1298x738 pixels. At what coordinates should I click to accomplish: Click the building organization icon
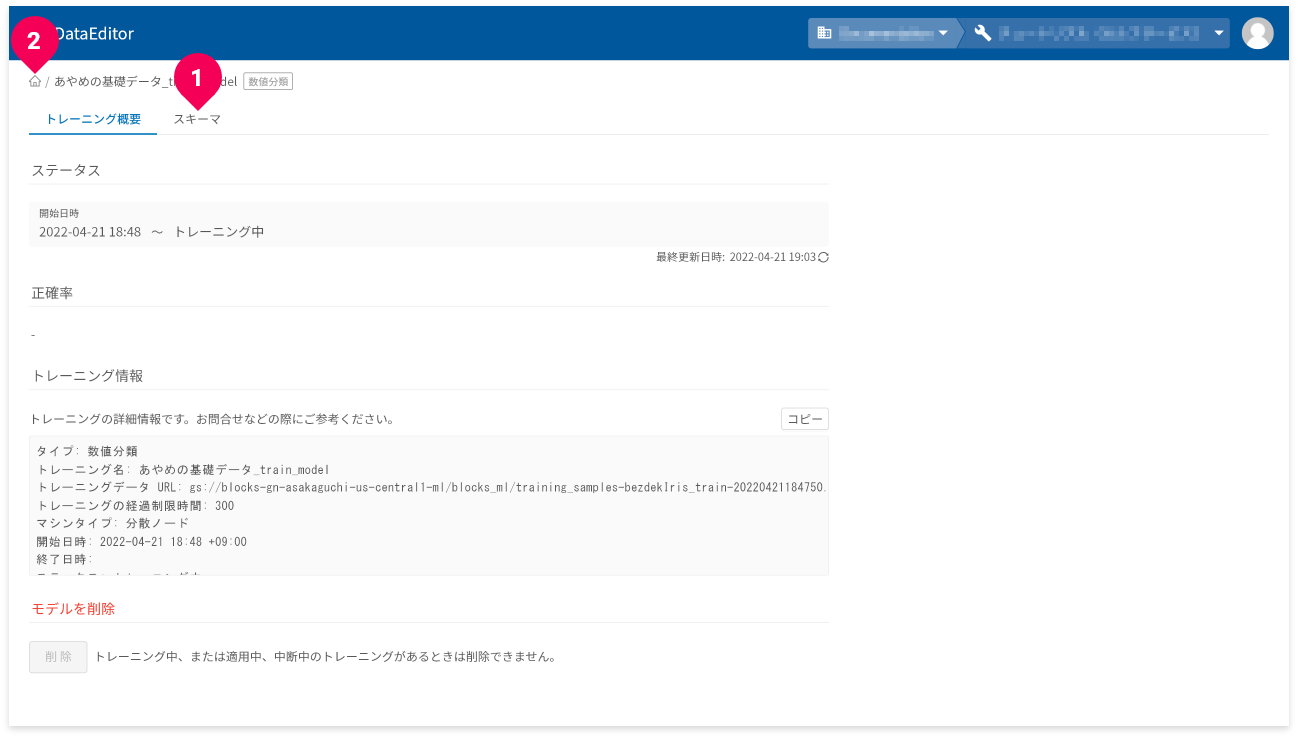tap(824, 33)
